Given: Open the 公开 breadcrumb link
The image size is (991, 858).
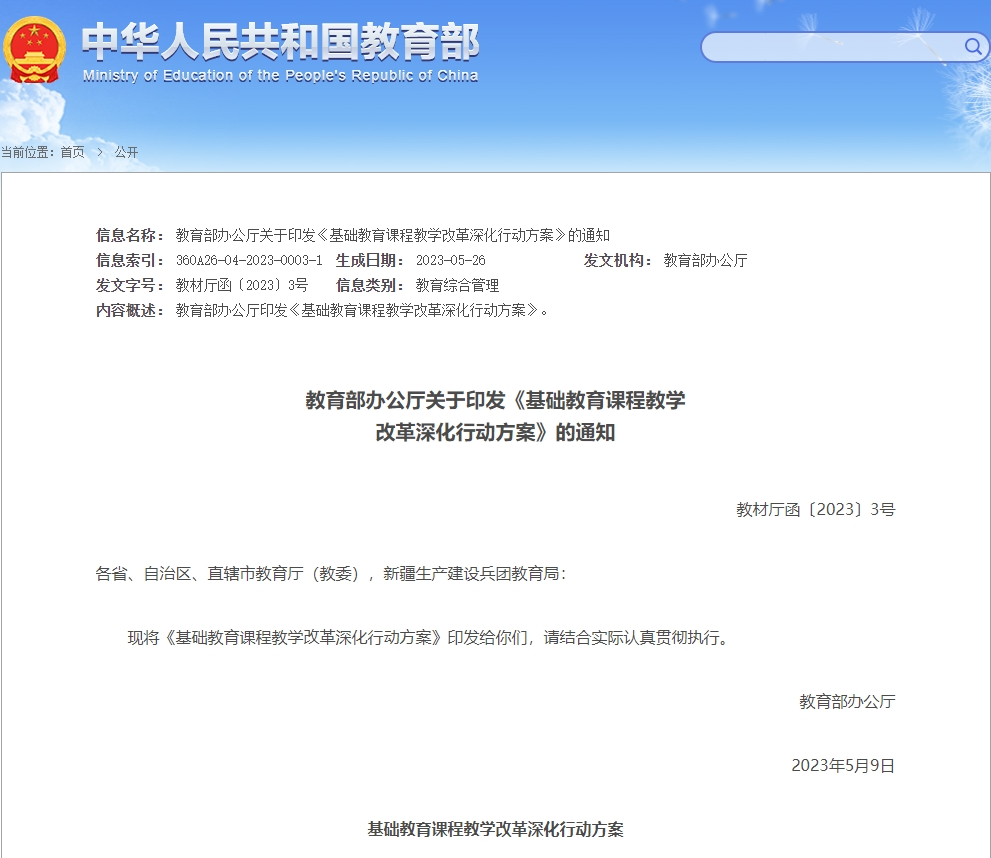Looking at the screenshot, I should pyautogui.click(x=126, y=152).
